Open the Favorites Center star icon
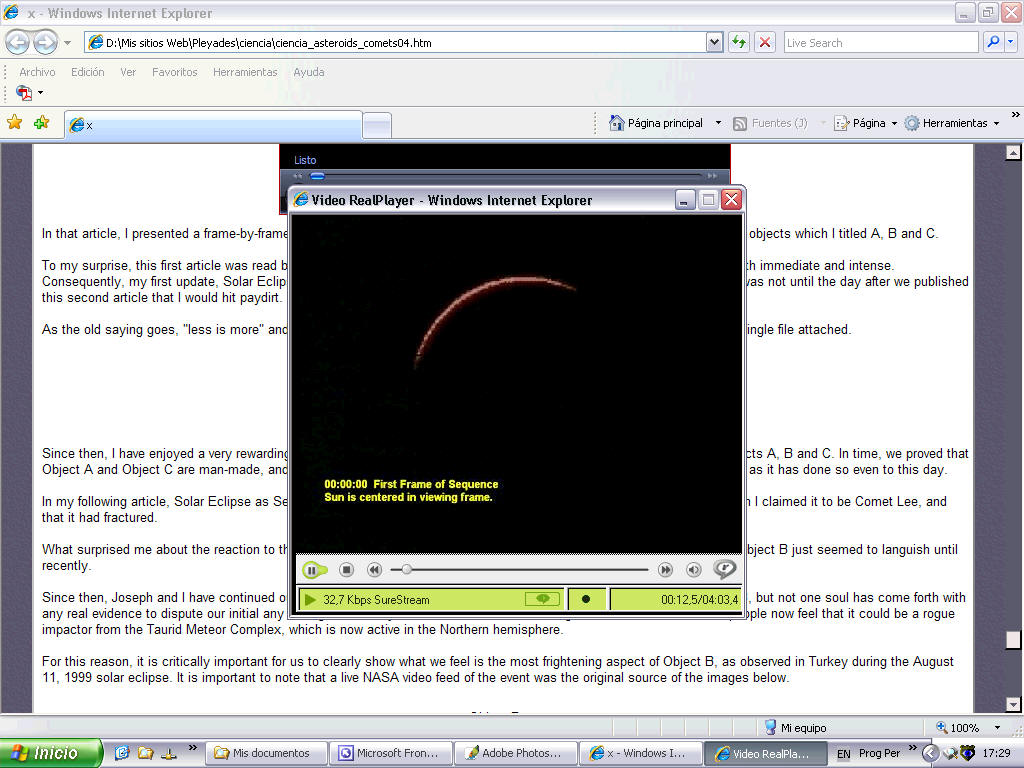 [15, 123]
